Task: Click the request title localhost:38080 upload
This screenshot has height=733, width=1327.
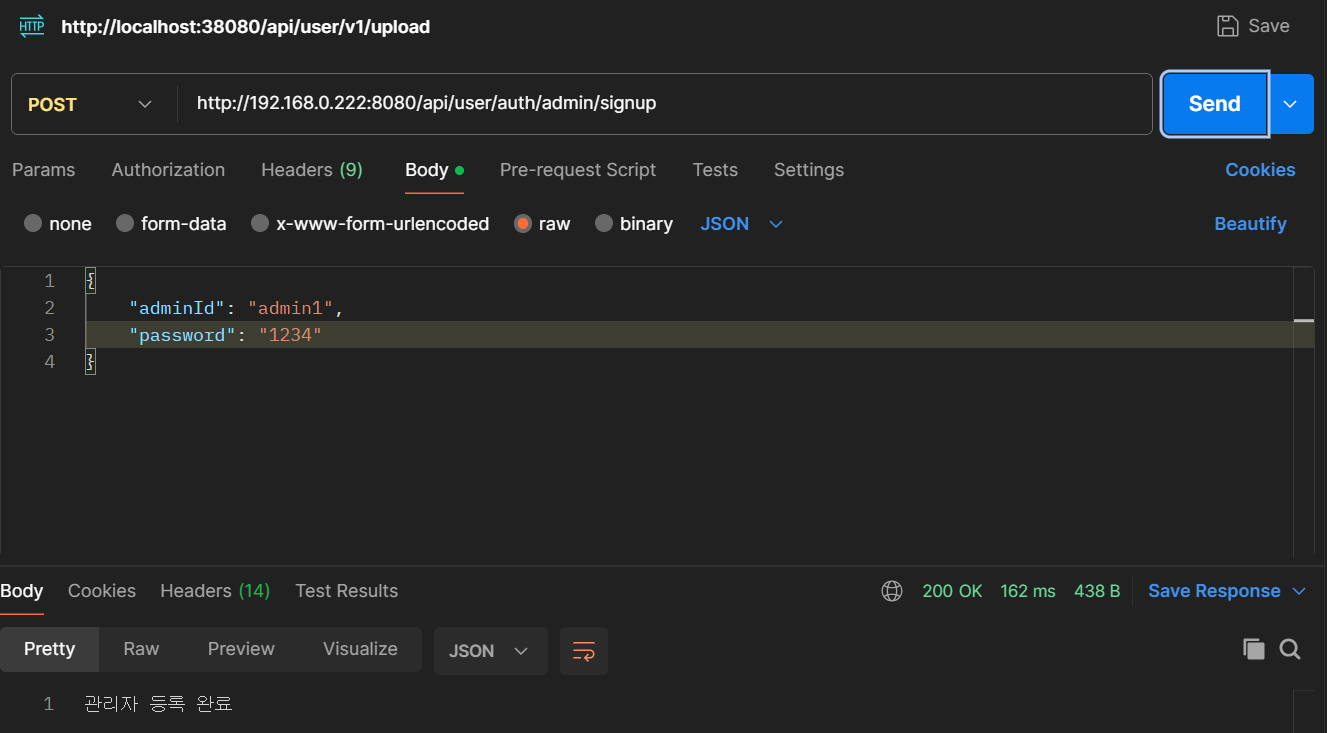Action: point(246,27)
